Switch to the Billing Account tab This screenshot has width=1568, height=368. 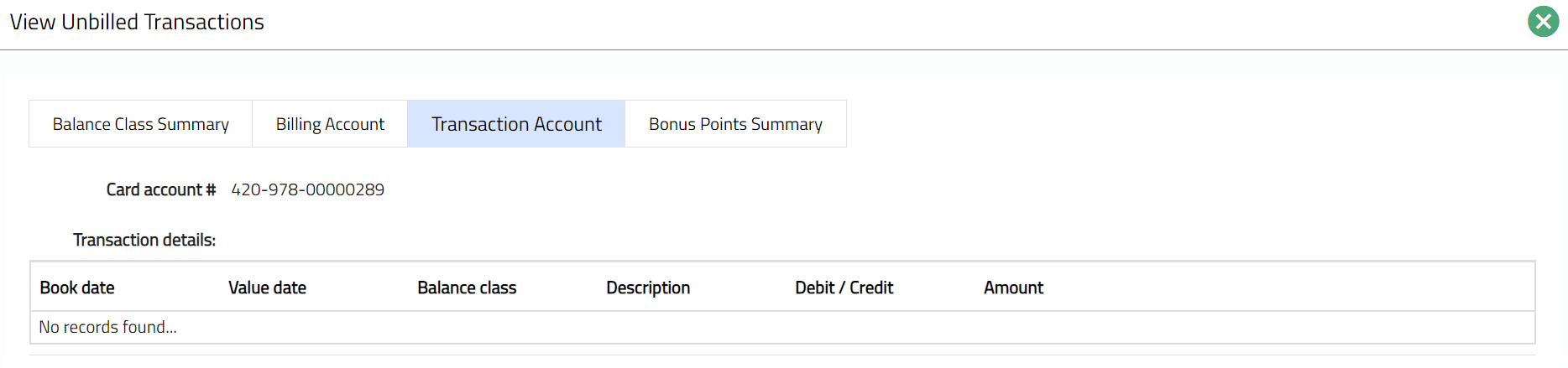pos(330,124)
